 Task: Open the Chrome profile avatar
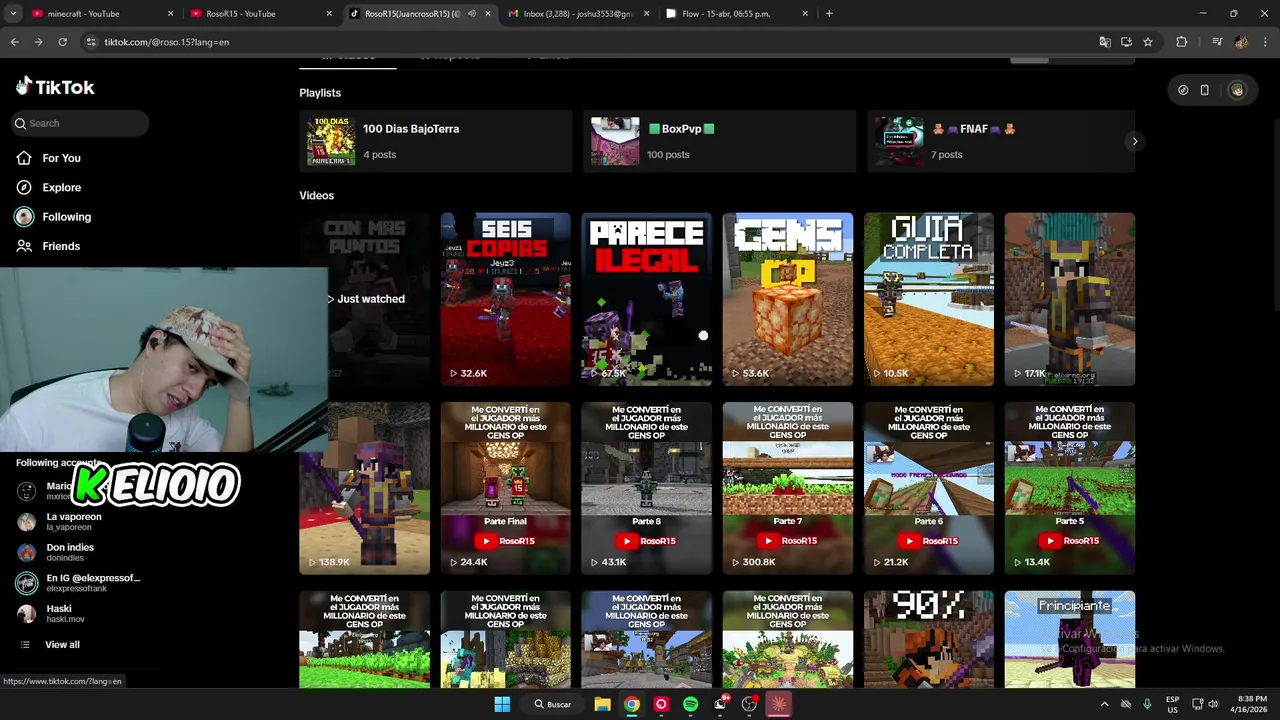(x=1241, y=42)
